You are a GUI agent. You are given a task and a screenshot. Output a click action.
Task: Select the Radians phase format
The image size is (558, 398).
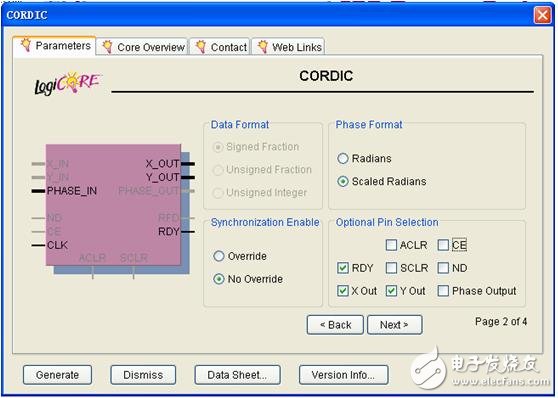tap(343, 158)
